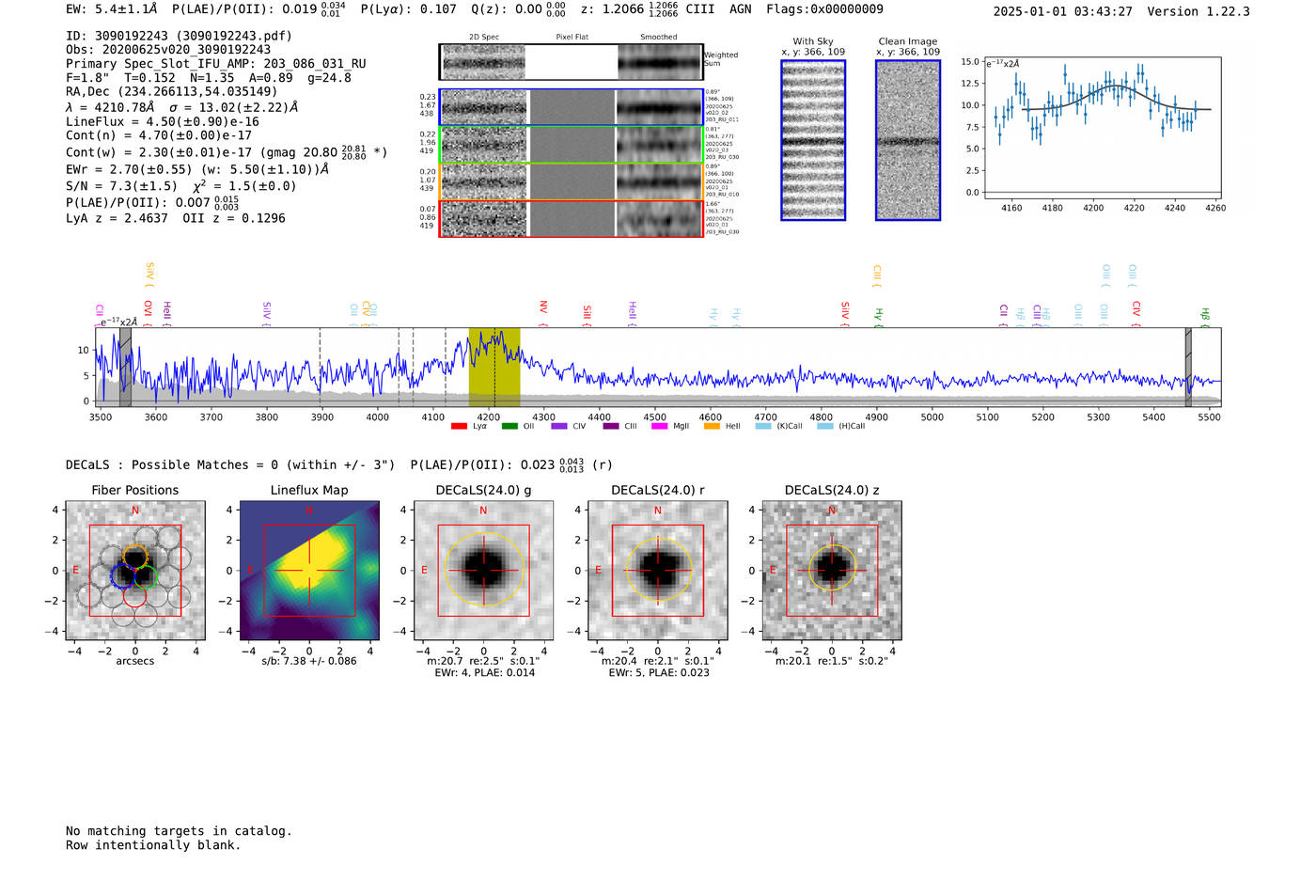Viewport: 1316px width, 896px height.
Task: Click the (K)CaII legend entry
Action: click(779, 427)
